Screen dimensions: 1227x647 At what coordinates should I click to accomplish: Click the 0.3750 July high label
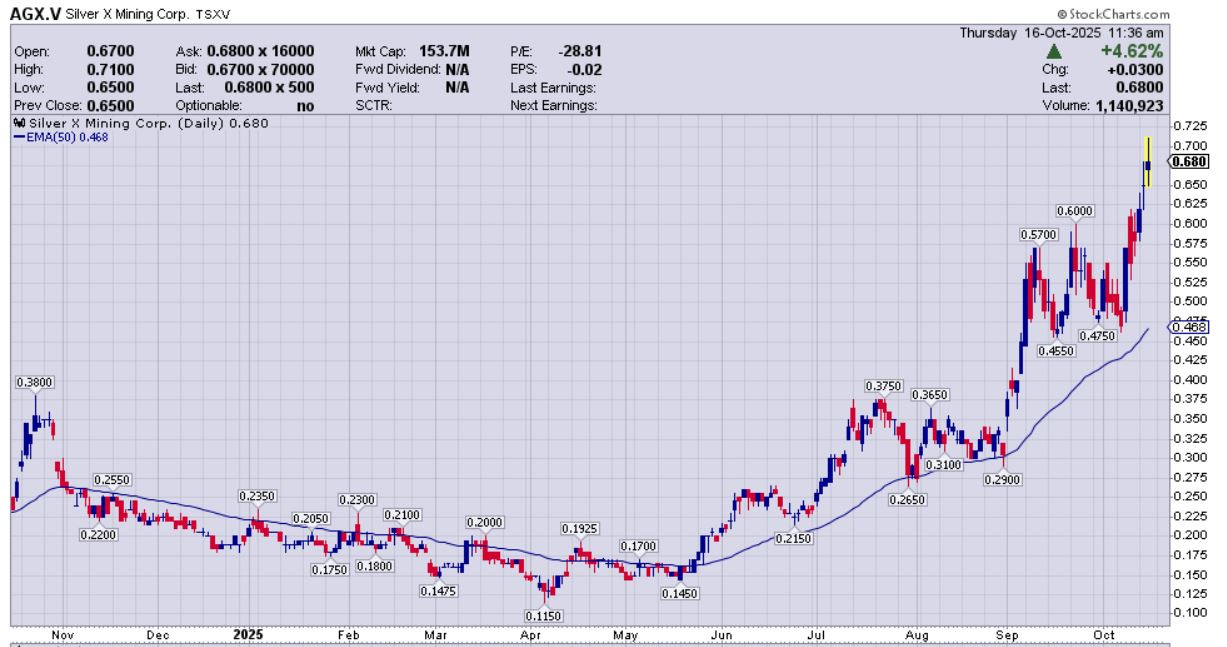pos(884,386)
